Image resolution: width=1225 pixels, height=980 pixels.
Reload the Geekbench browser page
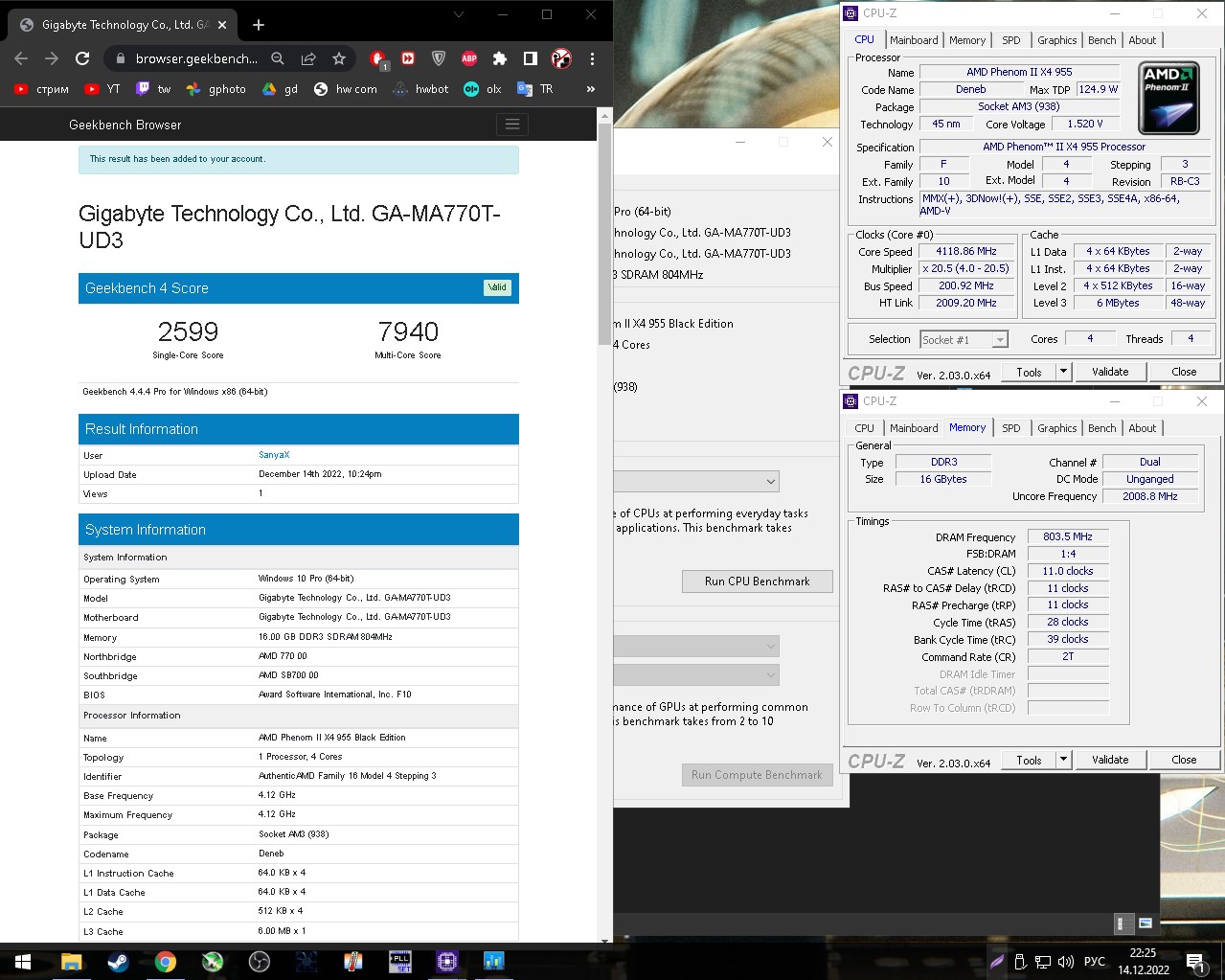(82, 58)
